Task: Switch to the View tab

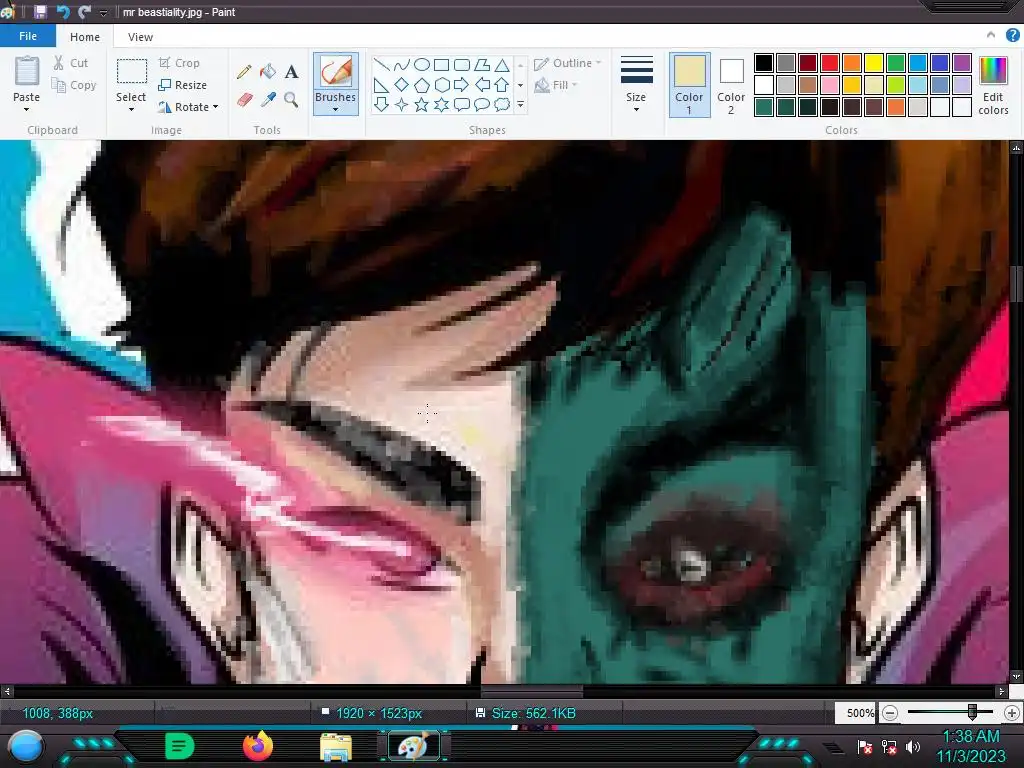Action: 140,37
